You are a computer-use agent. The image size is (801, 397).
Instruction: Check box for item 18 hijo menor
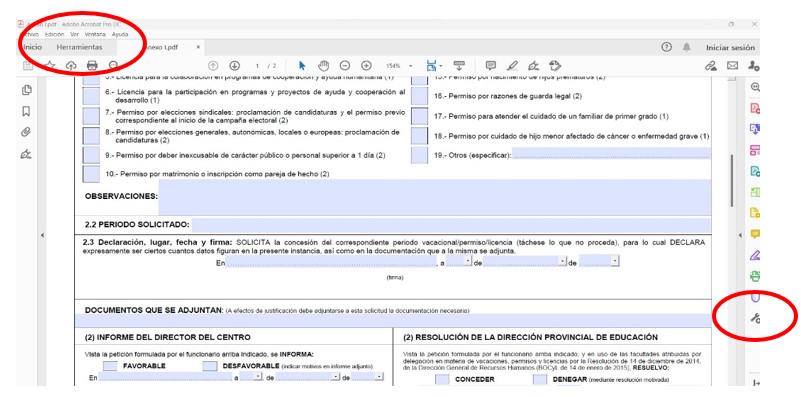pyautogui.click(x=419, y=135)
